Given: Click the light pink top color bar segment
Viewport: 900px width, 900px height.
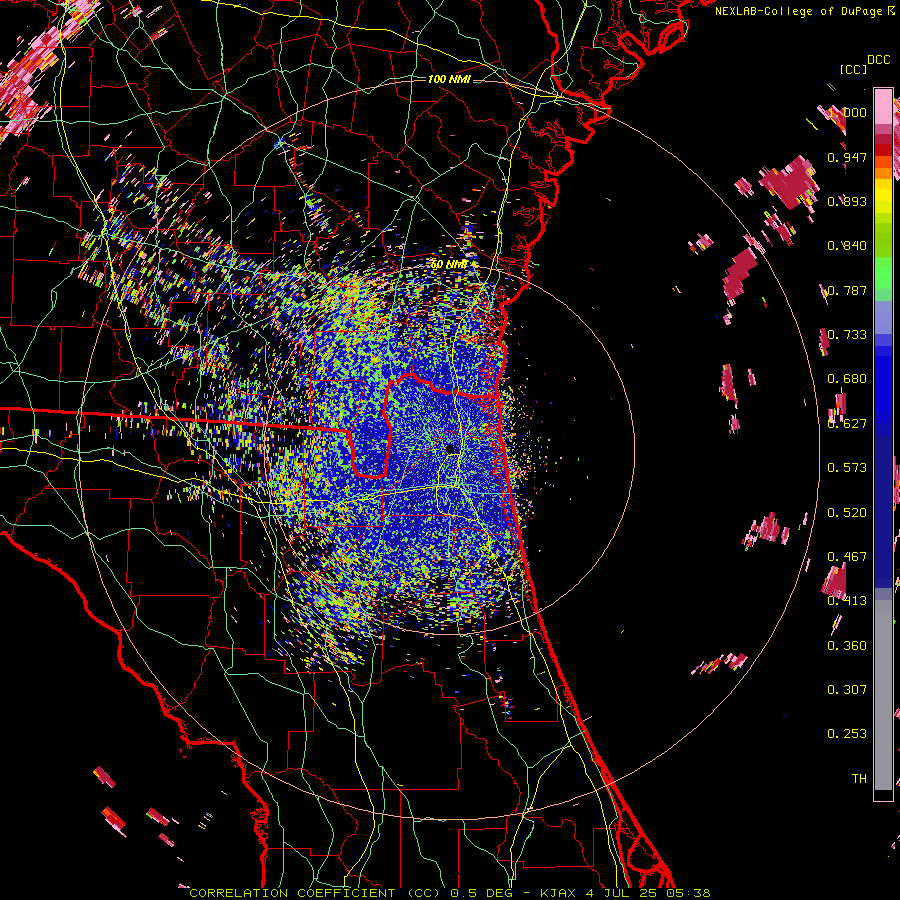Looking at the screenshot, I should tap(883, 106).
